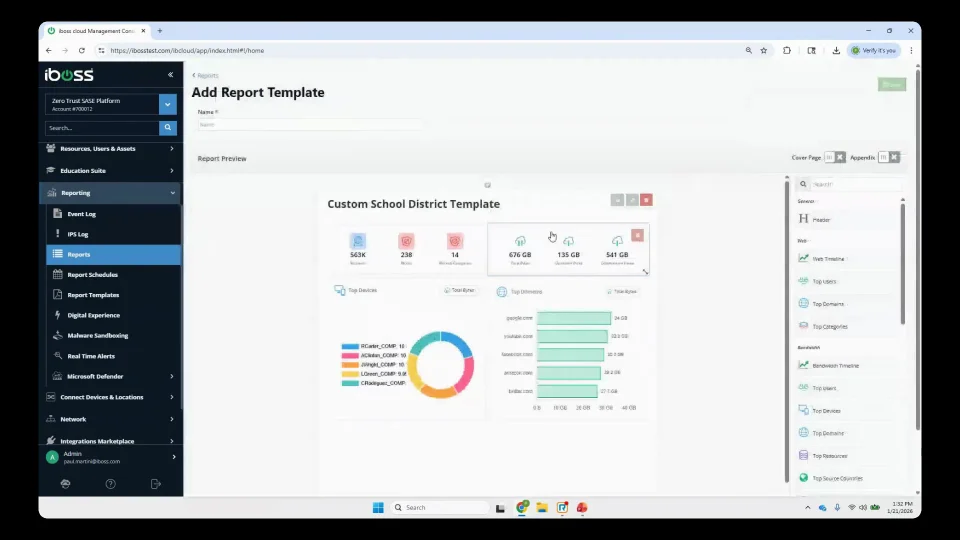
Task: Open File Explorer from taskbar
Action: coord(542,508)
